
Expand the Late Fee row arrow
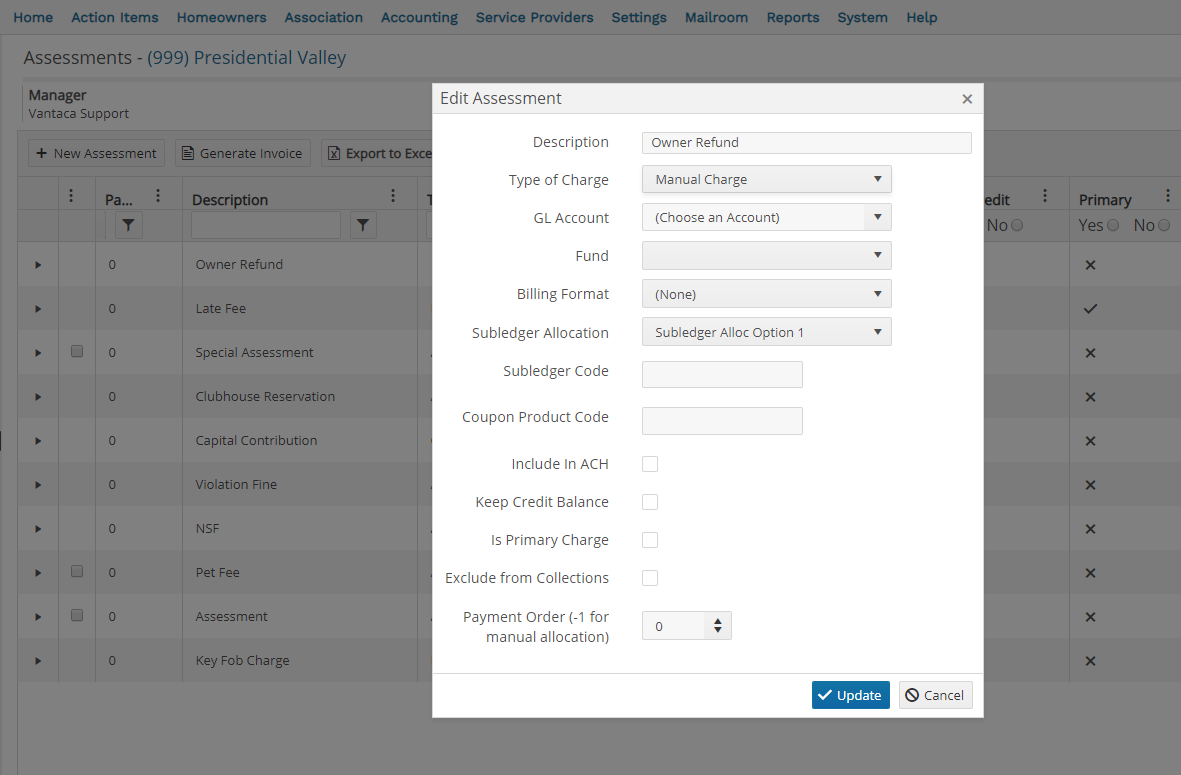[x=38, y=309]
